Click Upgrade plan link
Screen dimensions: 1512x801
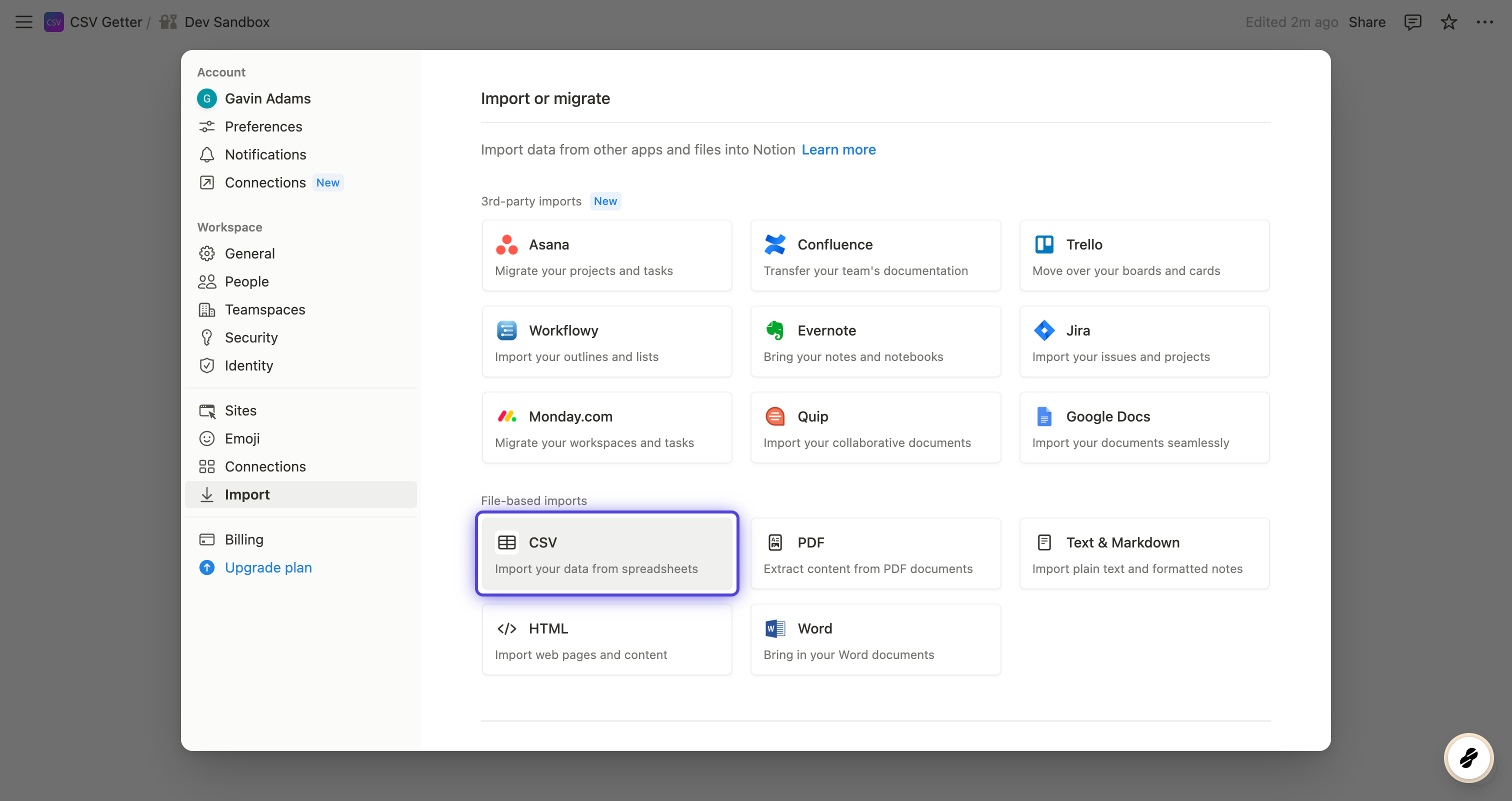click(x=268, y=568)
